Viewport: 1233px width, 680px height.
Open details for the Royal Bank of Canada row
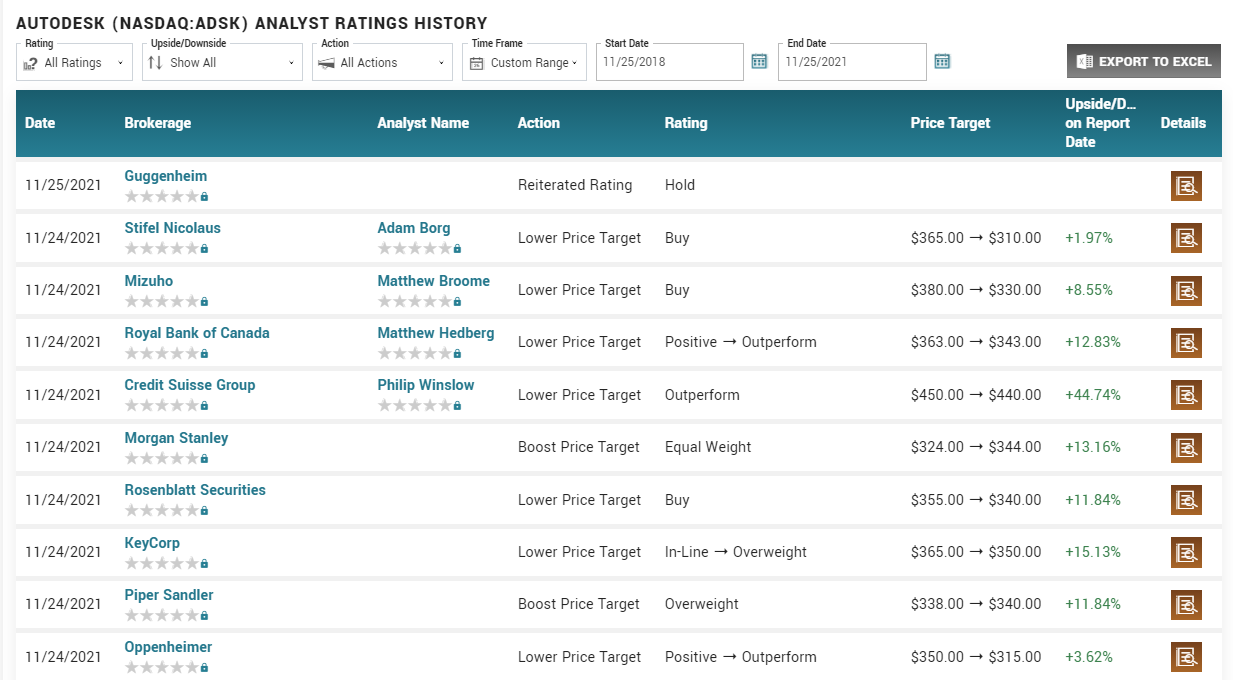point(1186,343)
